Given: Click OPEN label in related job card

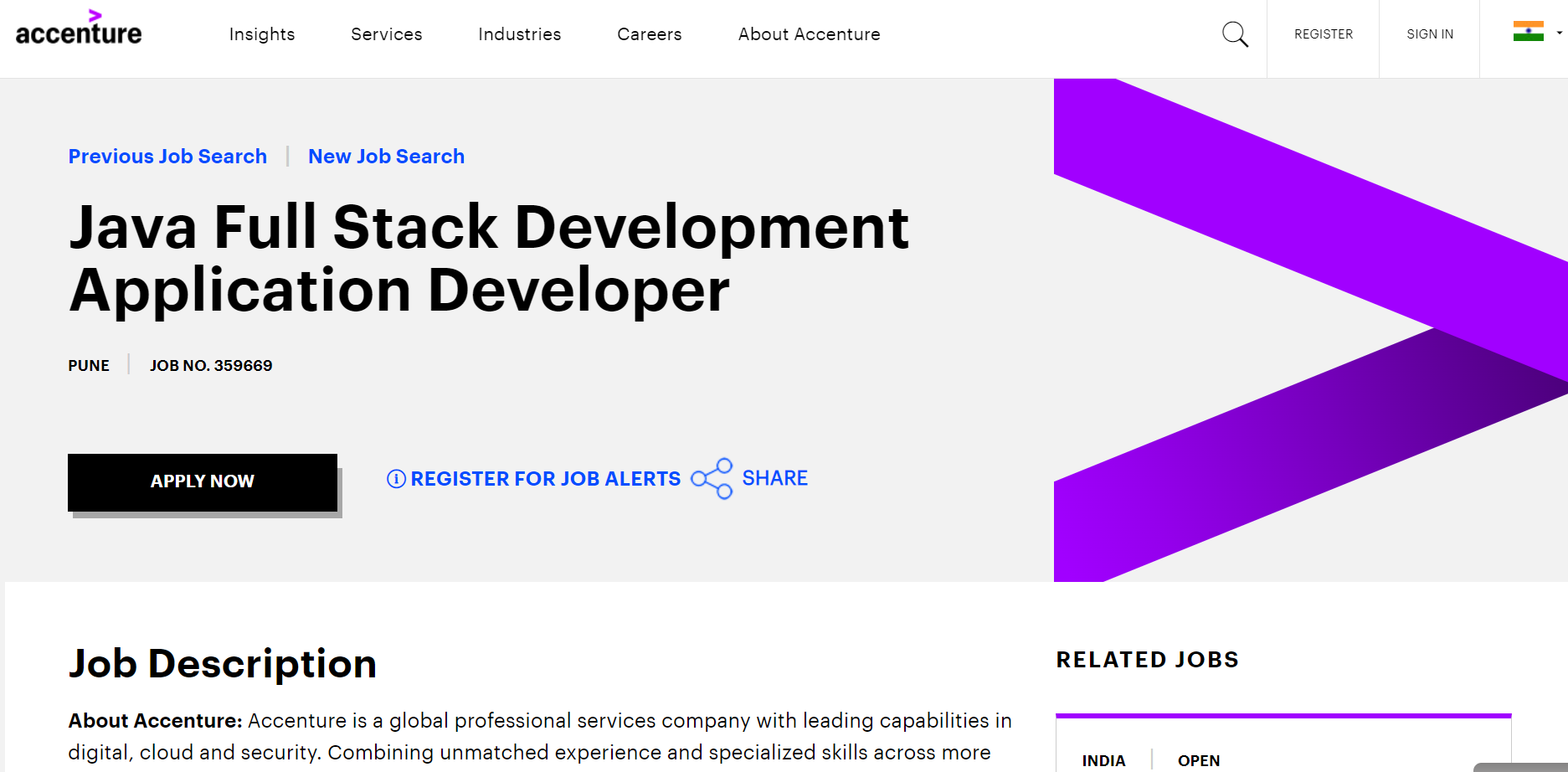Looking at the screenshot, I should 1199,760.
